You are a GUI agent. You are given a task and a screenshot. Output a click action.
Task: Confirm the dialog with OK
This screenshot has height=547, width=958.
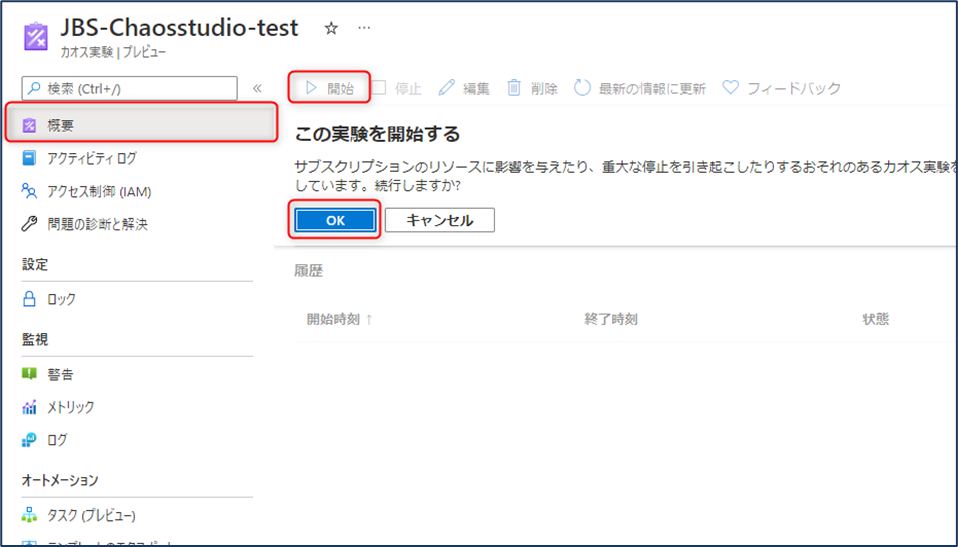[x=335, y=220]
